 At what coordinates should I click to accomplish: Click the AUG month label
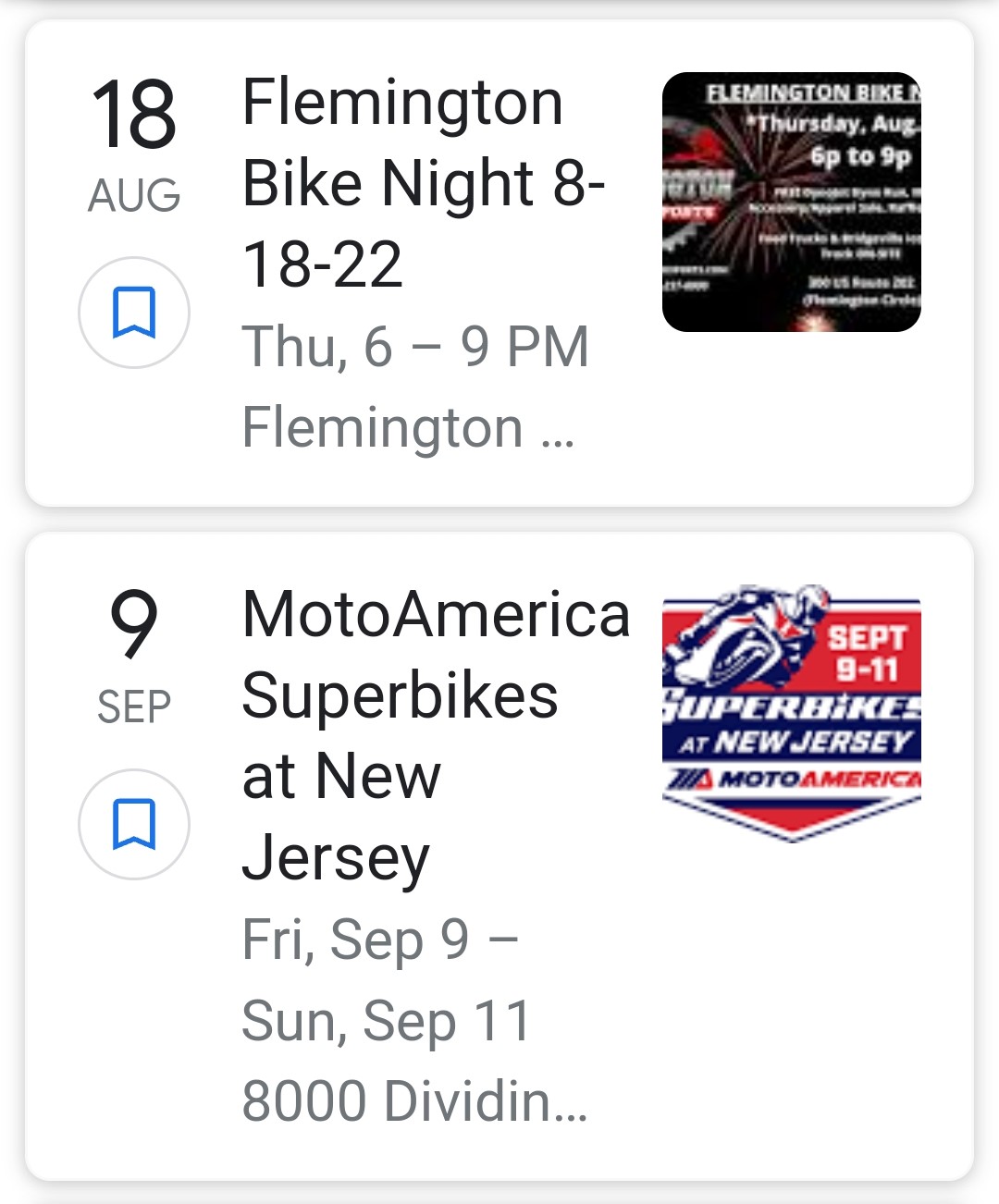[134, 196]
